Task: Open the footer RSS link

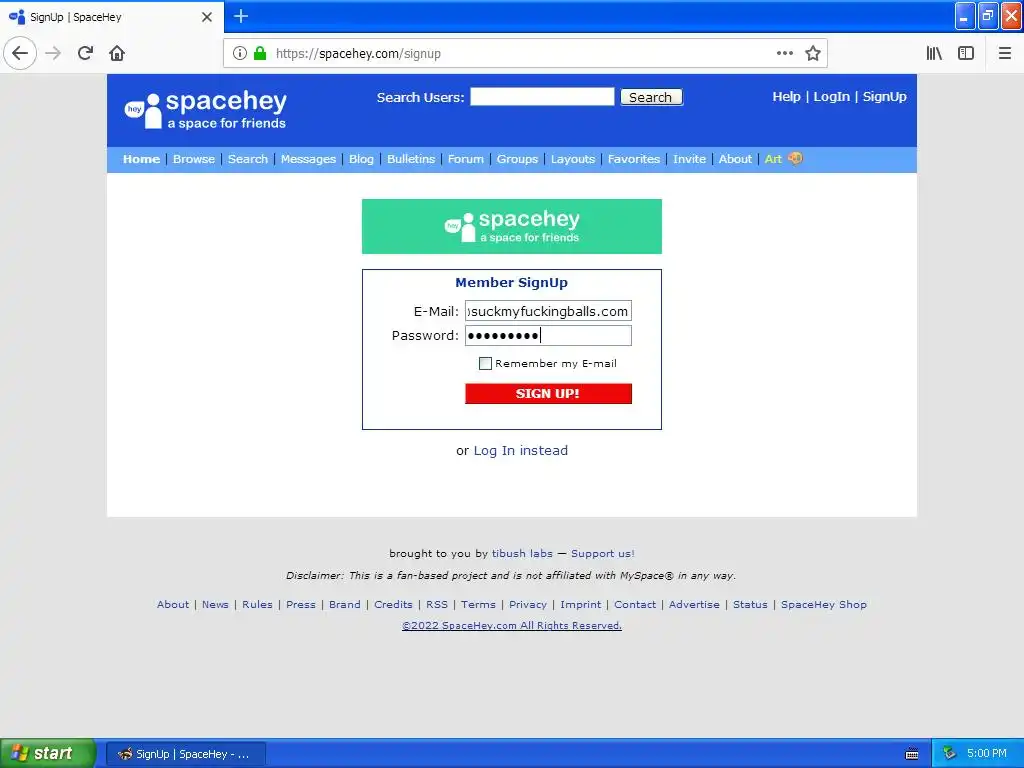Action: click(437, 605)
